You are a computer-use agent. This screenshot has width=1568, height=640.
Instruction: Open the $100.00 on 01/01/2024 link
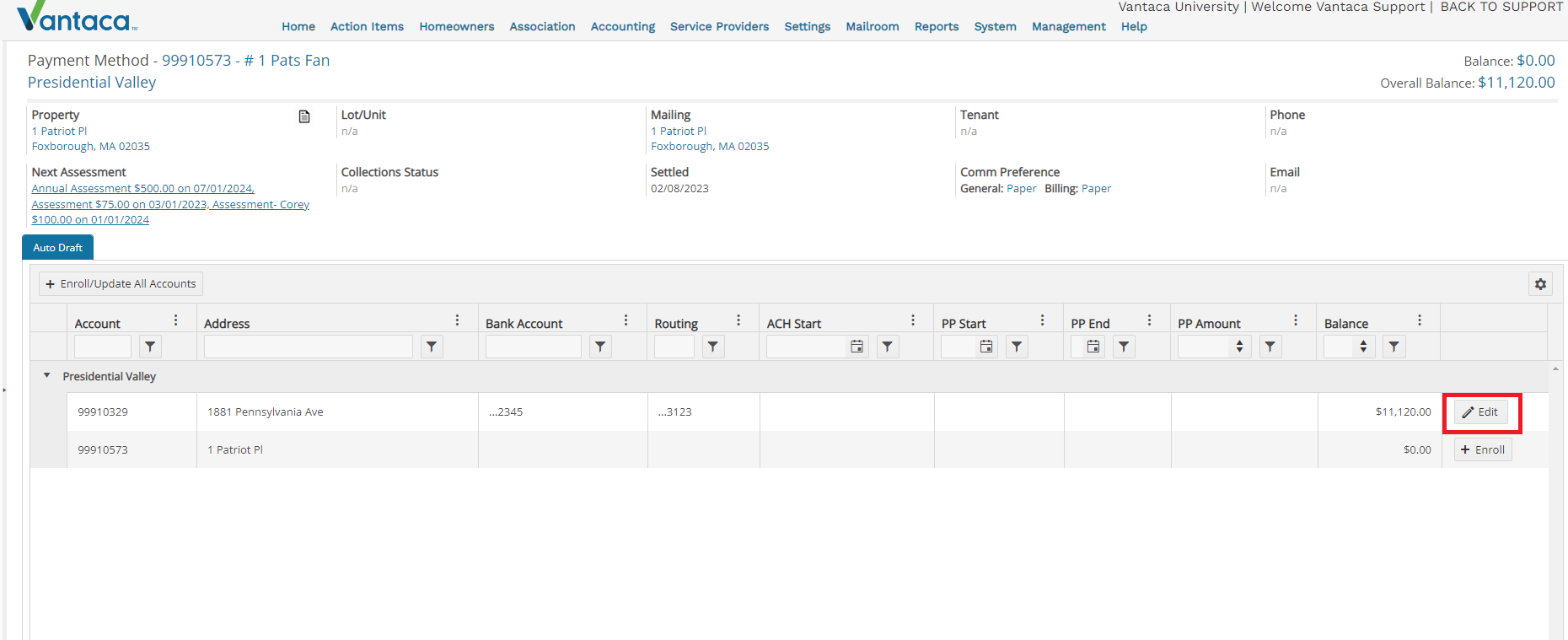point(90,220)
